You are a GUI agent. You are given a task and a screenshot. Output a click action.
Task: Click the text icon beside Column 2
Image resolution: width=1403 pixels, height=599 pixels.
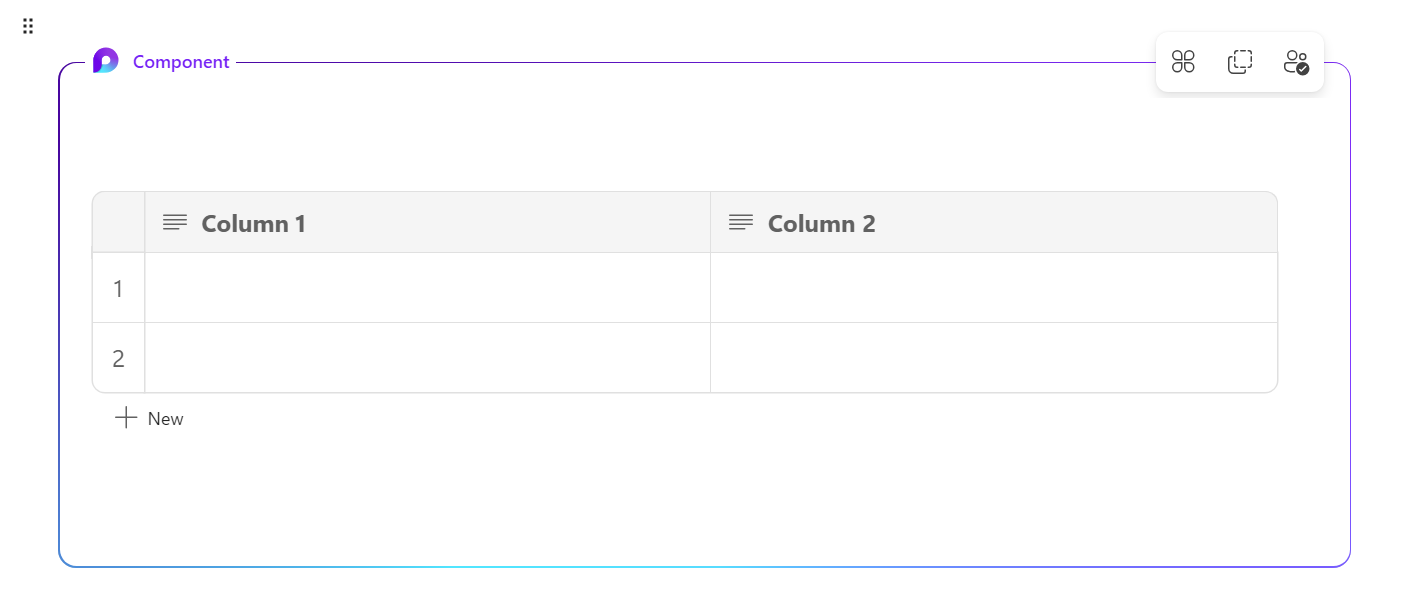pos(741,222)
